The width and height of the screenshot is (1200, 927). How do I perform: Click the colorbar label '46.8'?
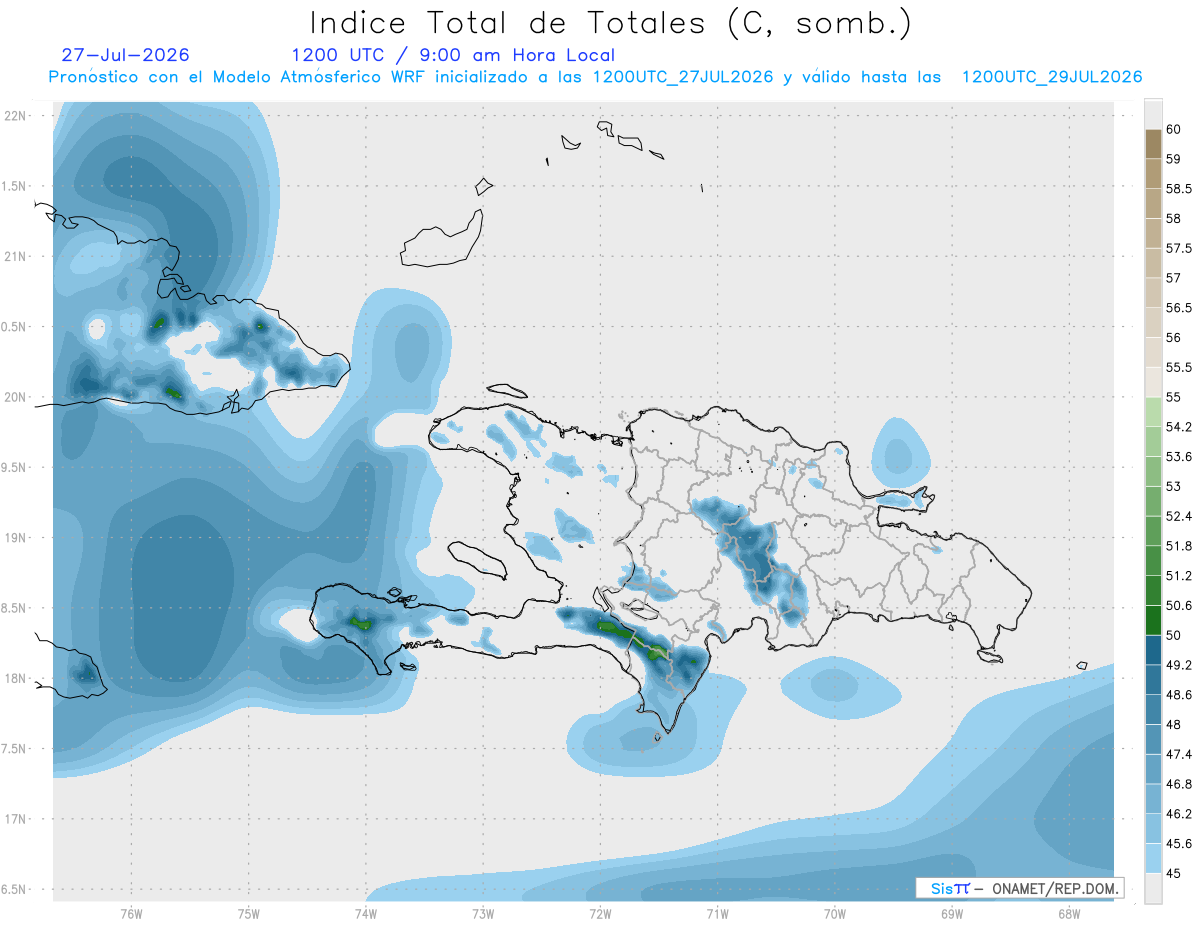click(x=1179, y=784)
